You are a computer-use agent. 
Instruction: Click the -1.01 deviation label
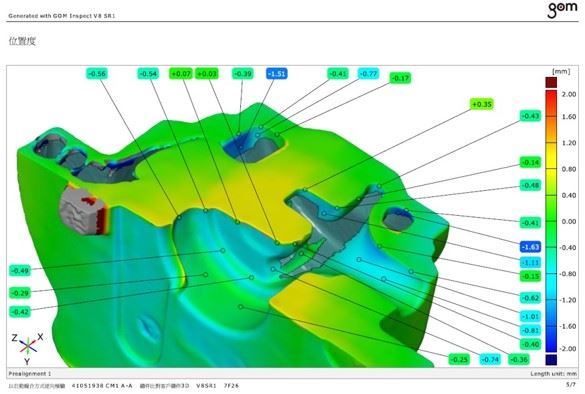[530, 316]
